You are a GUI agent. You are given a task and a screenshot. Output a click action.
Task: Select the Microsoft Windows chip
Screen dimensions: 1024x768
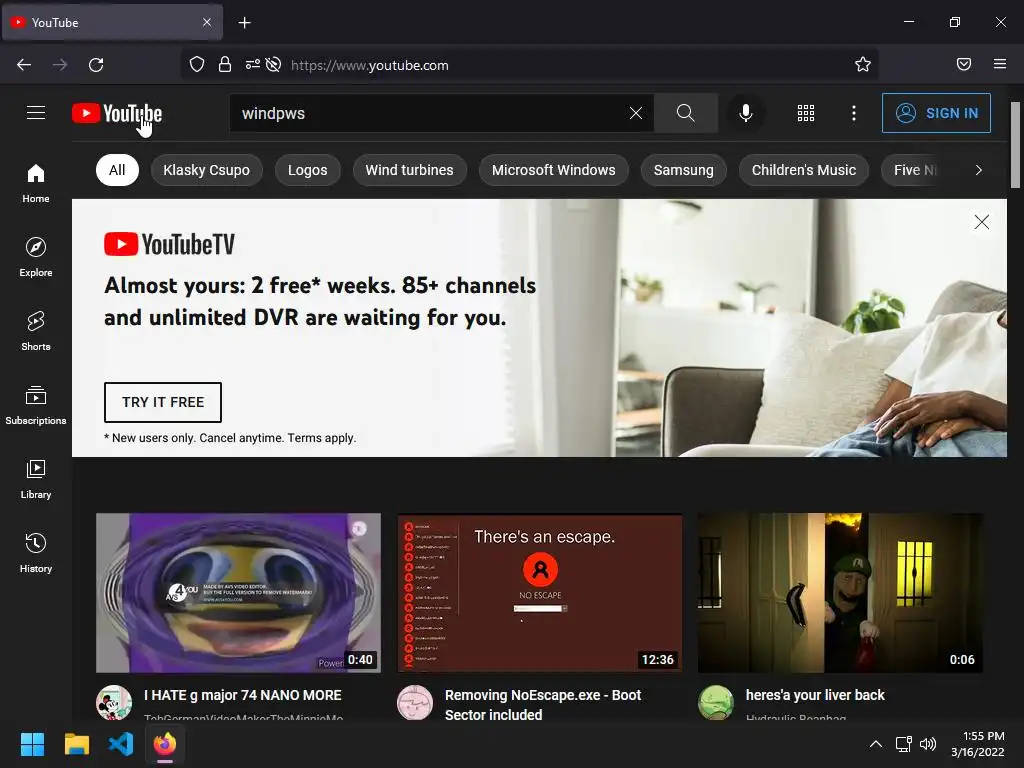(554, 170)
